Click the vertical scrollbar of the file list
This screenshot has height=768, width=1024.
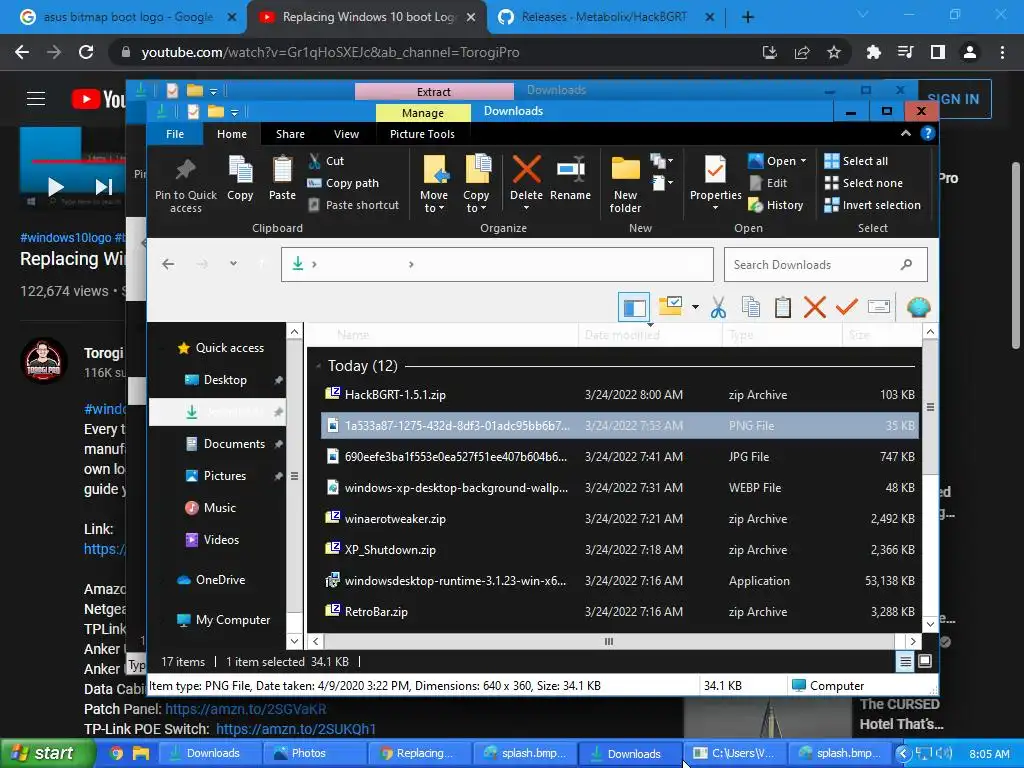pyautogui.click(x=930, y=408)
